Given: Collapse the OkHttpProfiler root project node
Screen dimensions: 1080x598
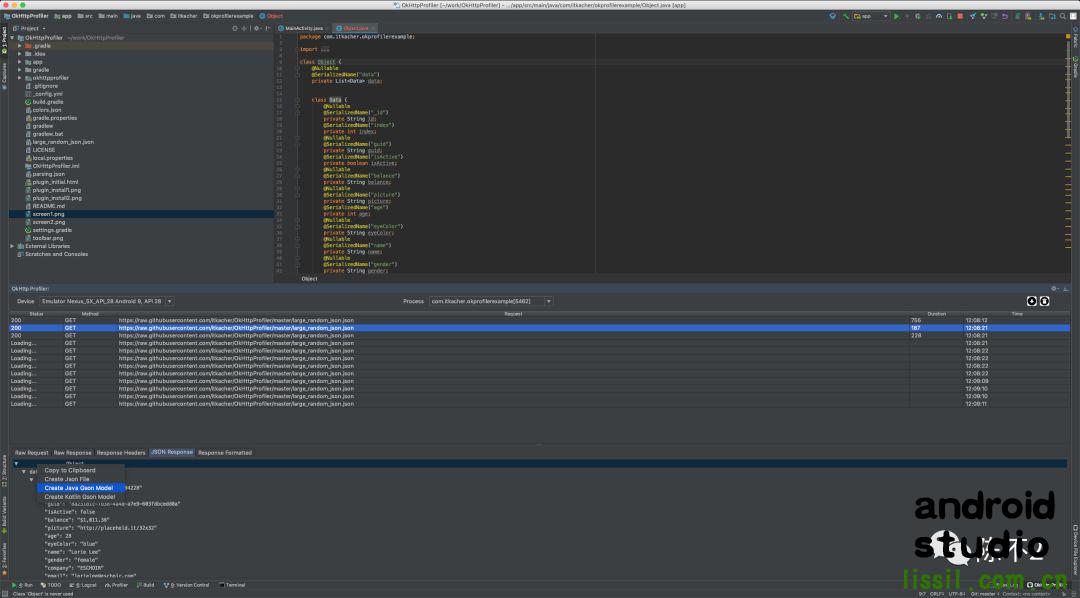Looking at the screenshot, I should pos(12,38).
